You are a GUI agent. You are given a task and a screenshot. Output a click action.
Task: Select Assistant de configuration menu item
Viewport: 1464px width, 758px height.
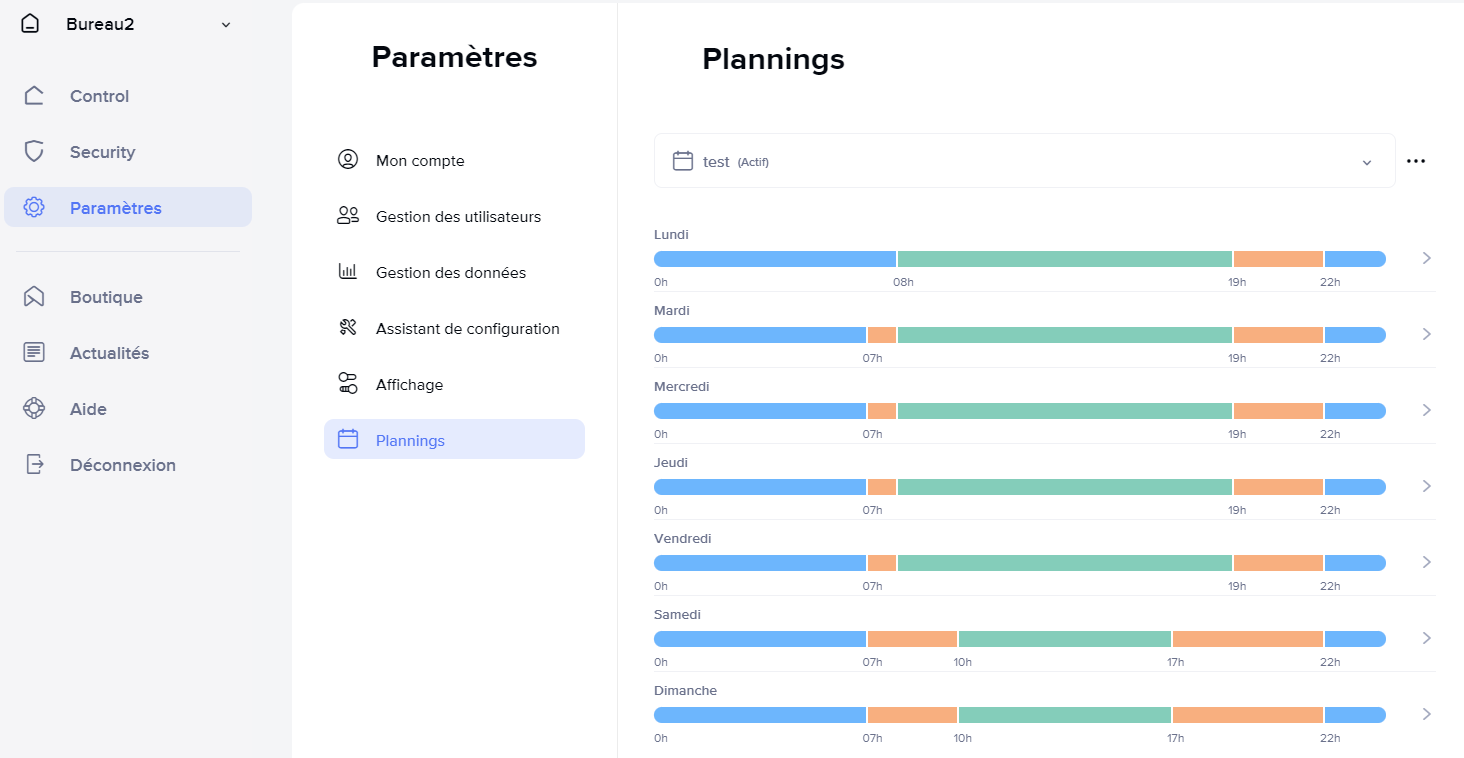point(467,329)
